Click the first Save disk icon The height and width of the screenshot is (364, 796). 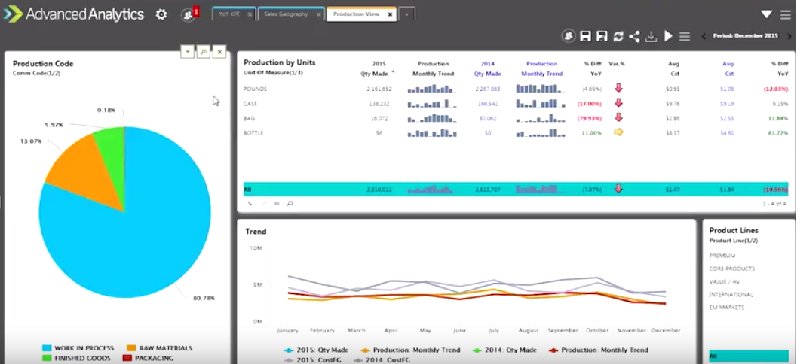(585, 36)
